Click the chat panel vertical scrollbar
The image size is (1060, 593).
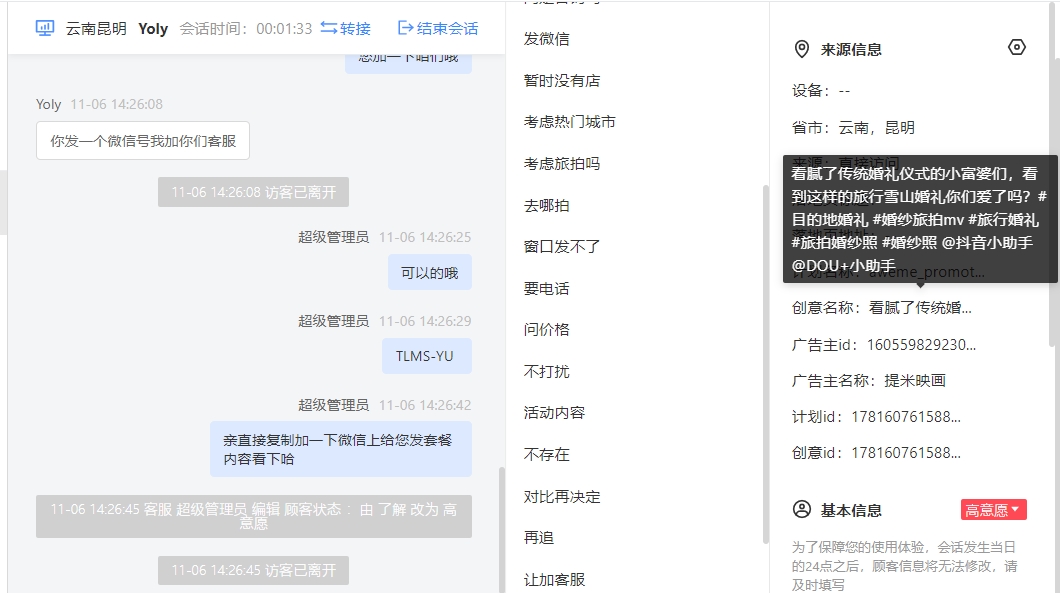[502, 529]
